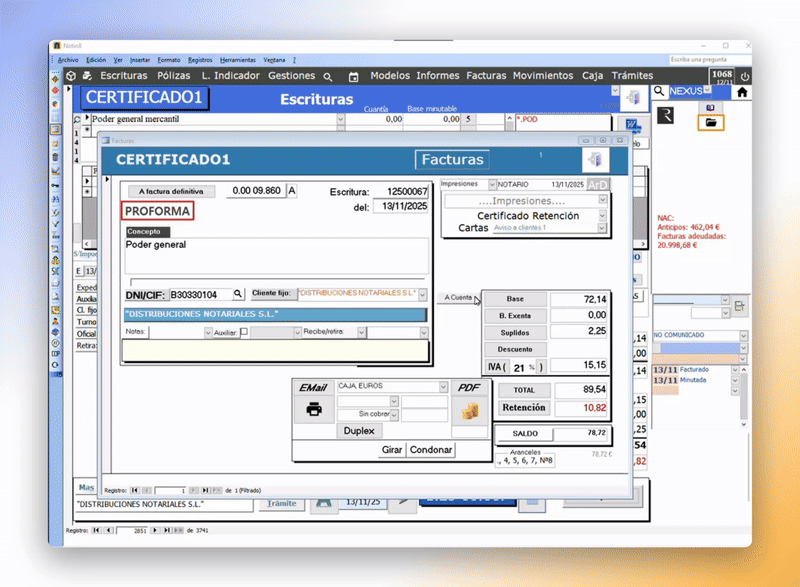Screen dimensions: 800x587
Task: Open the Cliente fijo dropdown arrow
Action: coord(423,295)
